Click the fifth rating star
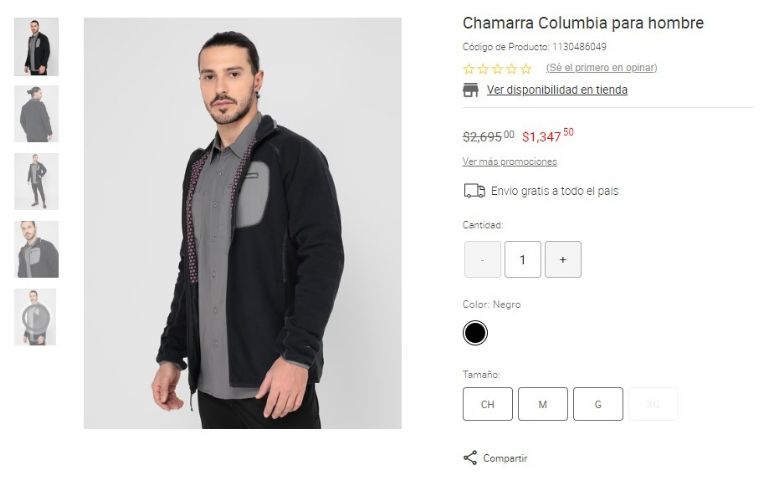The image size is (768, 480). 526,69
